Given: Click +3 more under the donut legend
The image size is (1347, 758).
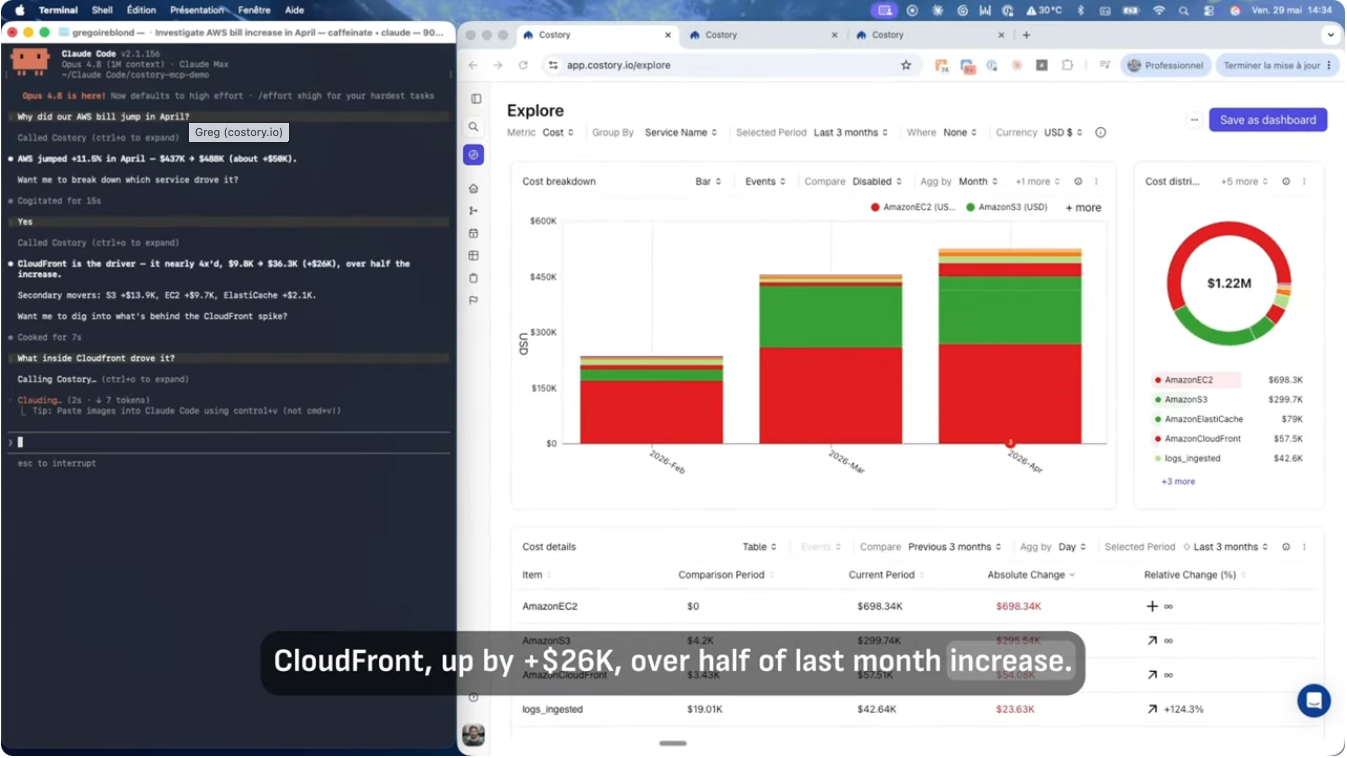Looking at the screenshot, I should click(x=1178, y=482).
